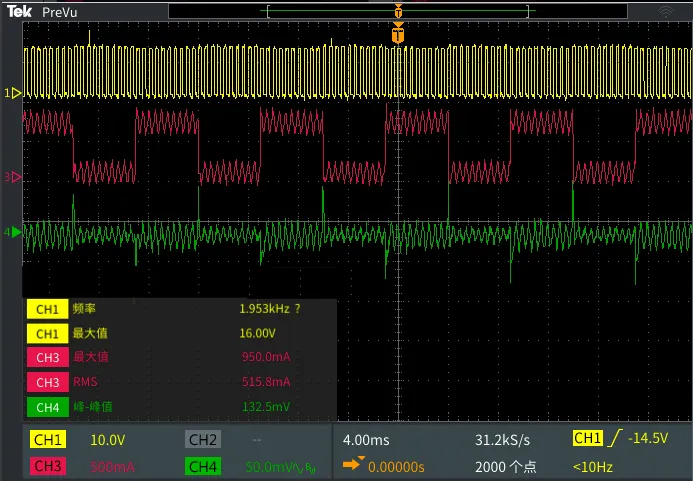Image resolution: width=693 pixels, height=481 pixels.
Task: Click the 31.2kS/s sample rate readout
Action: (x=502, y=440)
